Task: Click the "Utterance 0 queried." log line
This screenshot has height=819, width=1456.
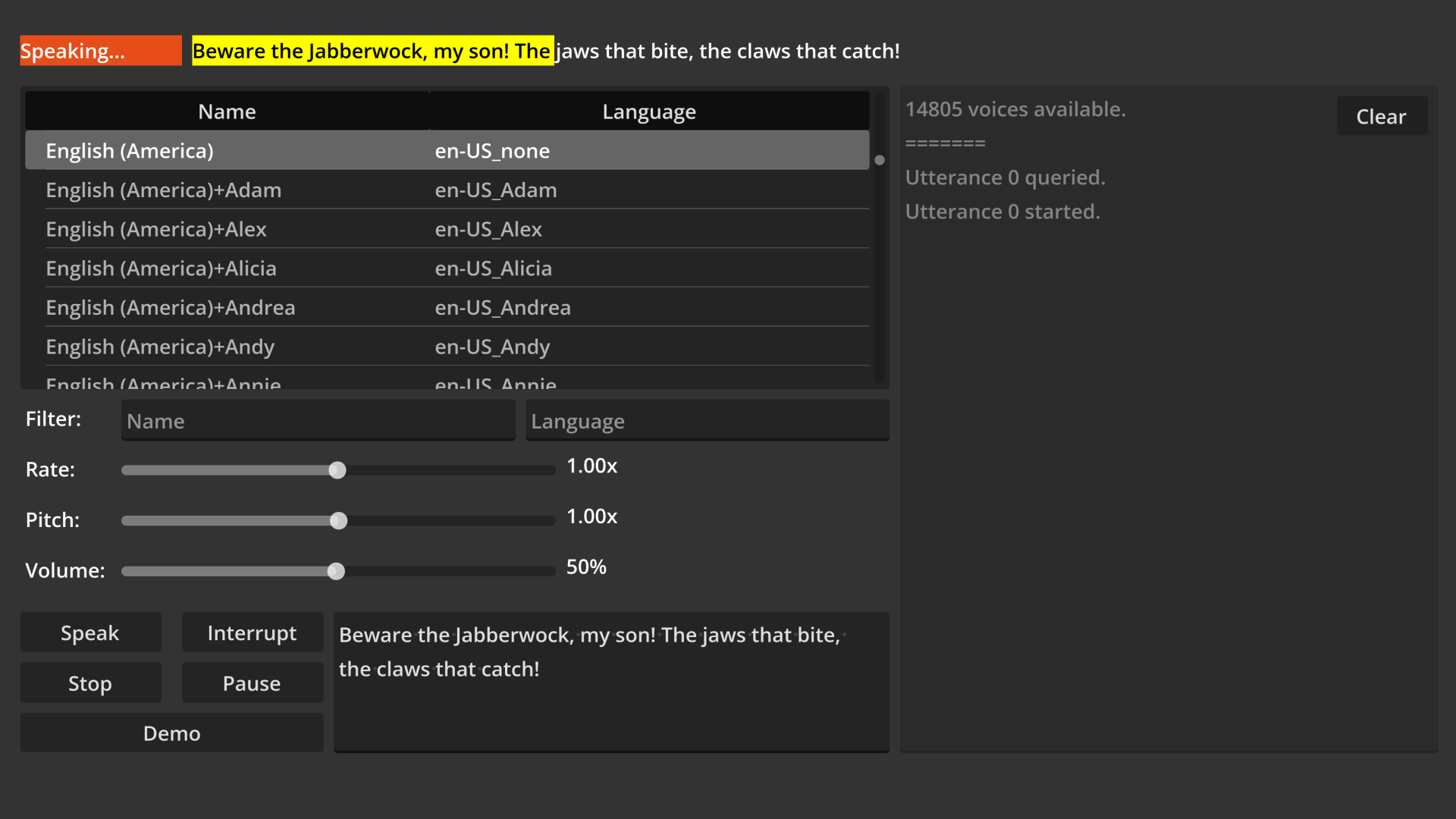Action: [1006, 177]
